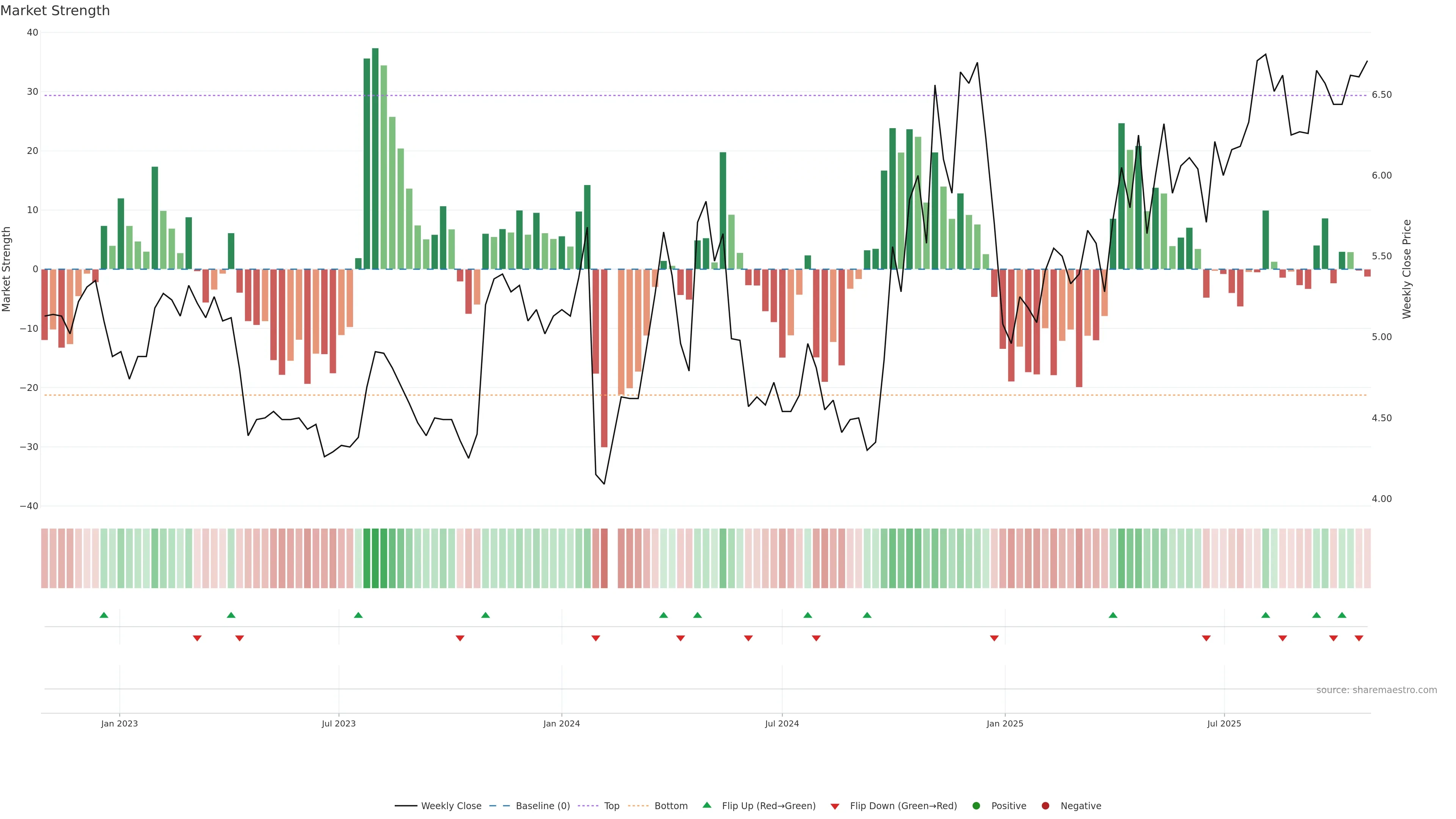Click the tallest dark green strength bar

pyautogui.click(x=375, y=158)
